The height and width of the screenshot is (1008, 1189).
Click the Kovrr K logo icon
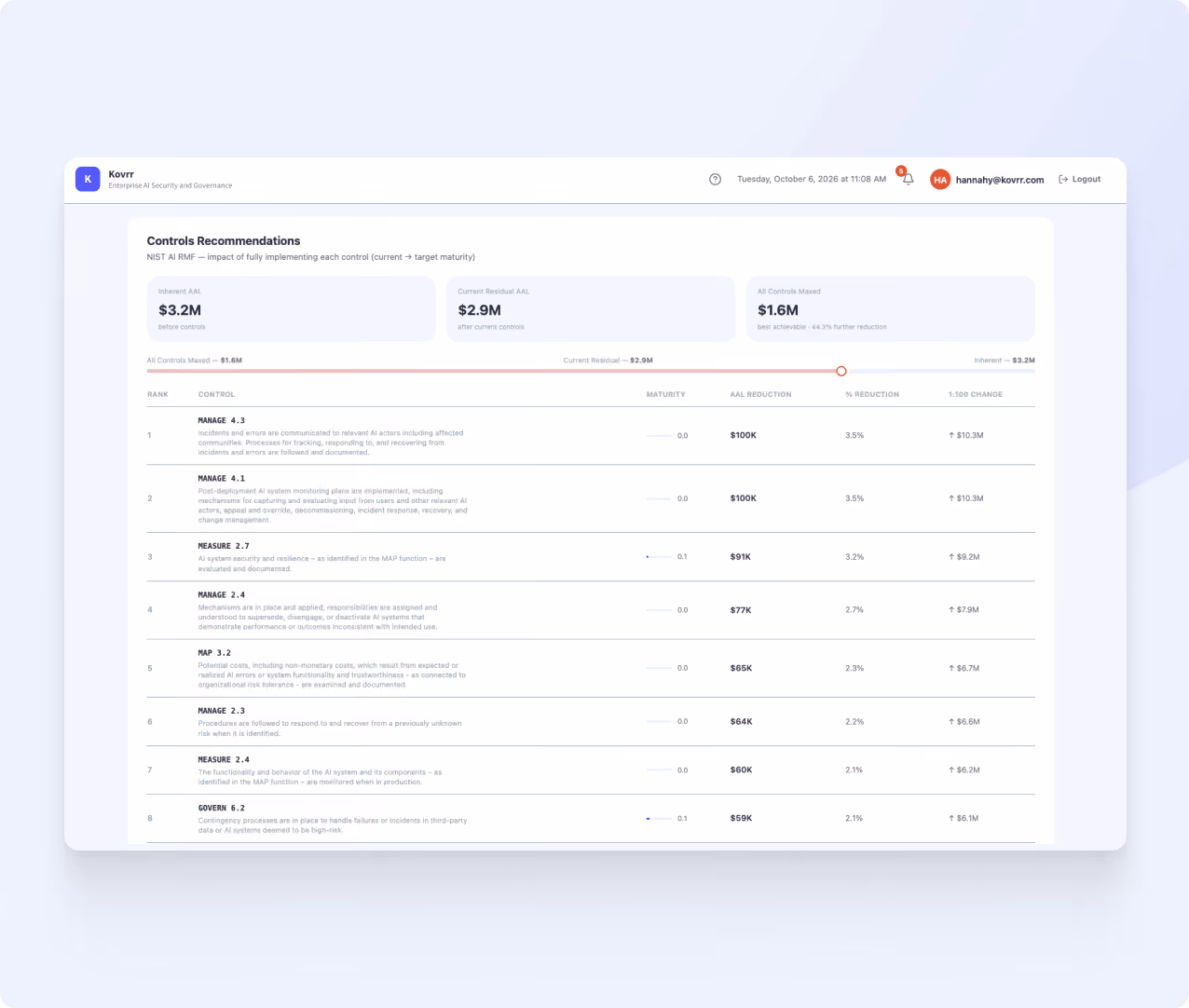[x=88, y=179]
